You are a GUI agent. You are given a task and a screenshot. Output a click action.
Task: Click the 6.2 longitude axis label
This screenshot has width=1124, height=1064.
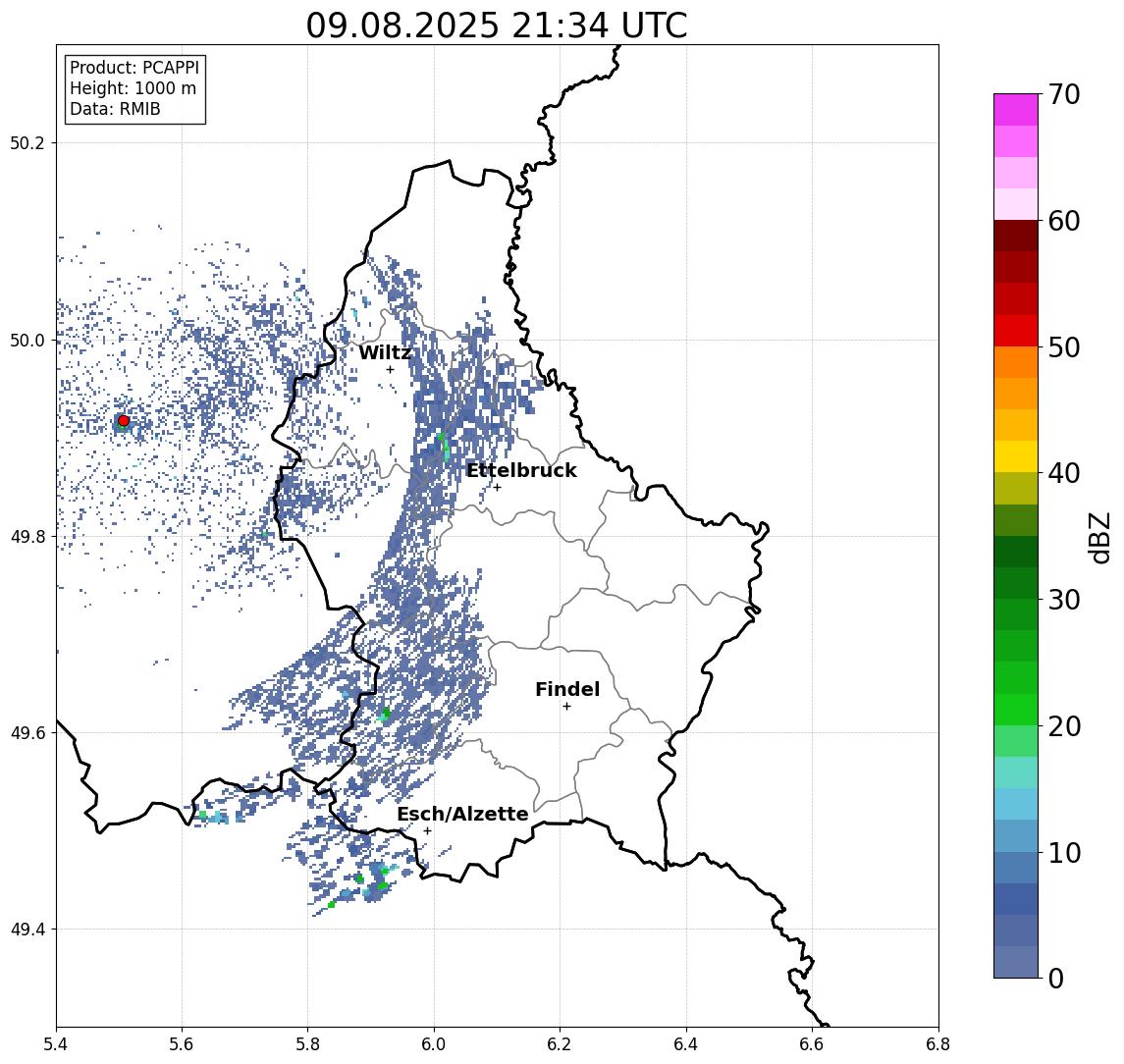560,1044
